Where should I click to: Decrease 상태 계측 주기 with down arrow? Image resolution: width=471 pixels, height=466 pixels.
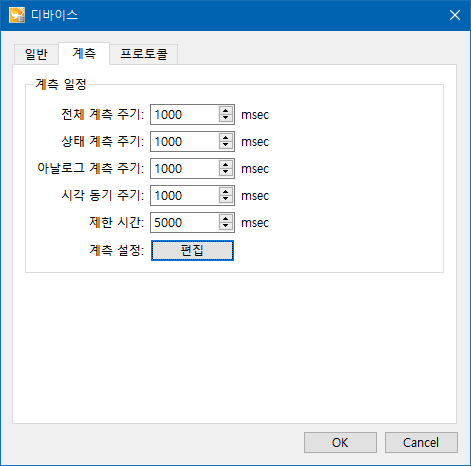(x=226, y=145)
